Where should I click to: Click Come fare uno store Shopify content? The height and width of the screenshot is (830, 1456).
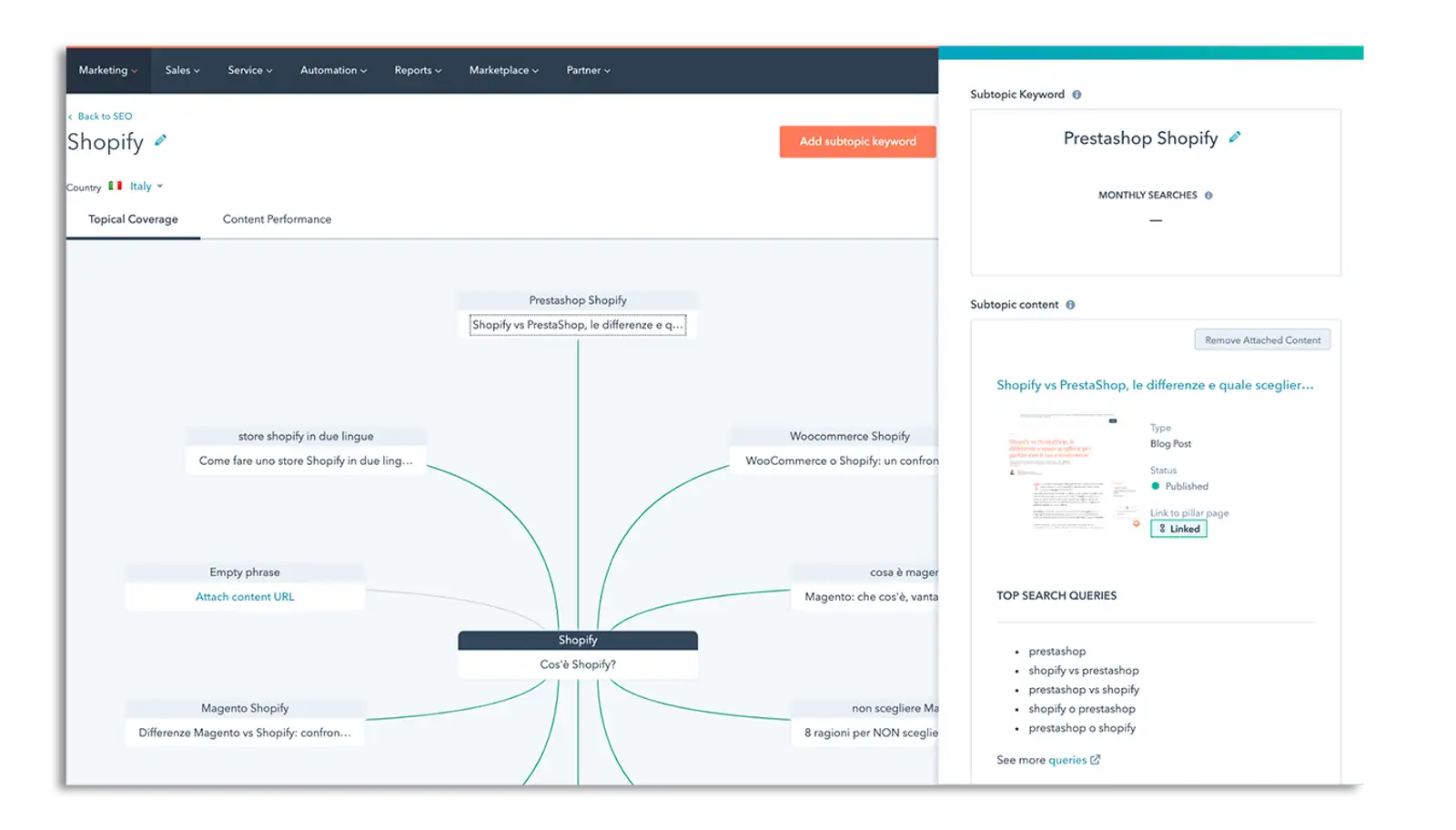(x=306, y=461)
